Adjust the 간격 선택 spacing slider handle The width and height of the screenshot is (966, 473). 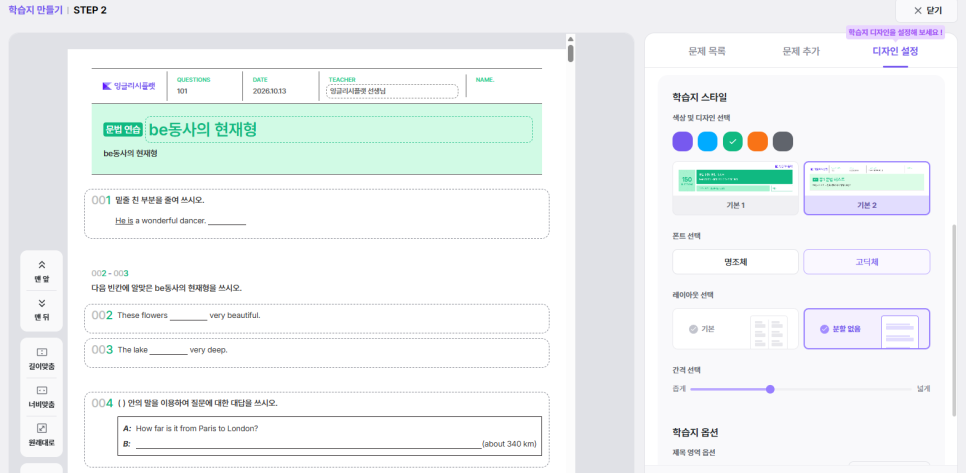770,389
